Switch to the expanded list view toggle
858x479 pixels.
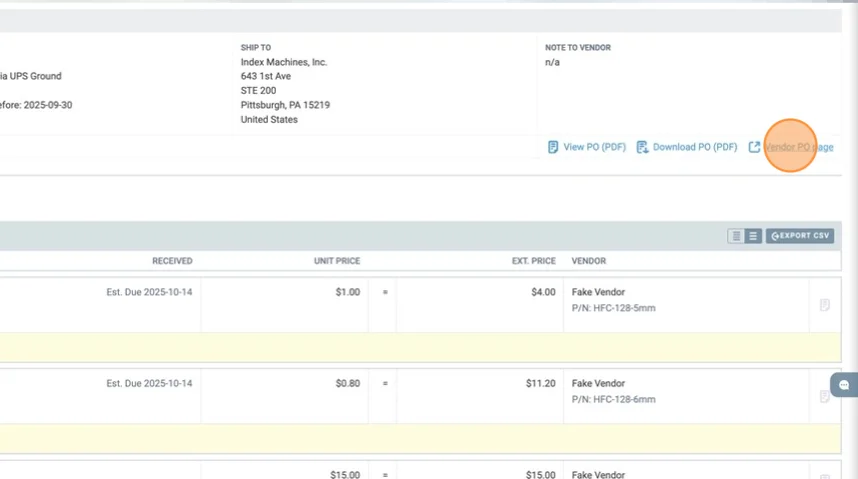point(753,236)
